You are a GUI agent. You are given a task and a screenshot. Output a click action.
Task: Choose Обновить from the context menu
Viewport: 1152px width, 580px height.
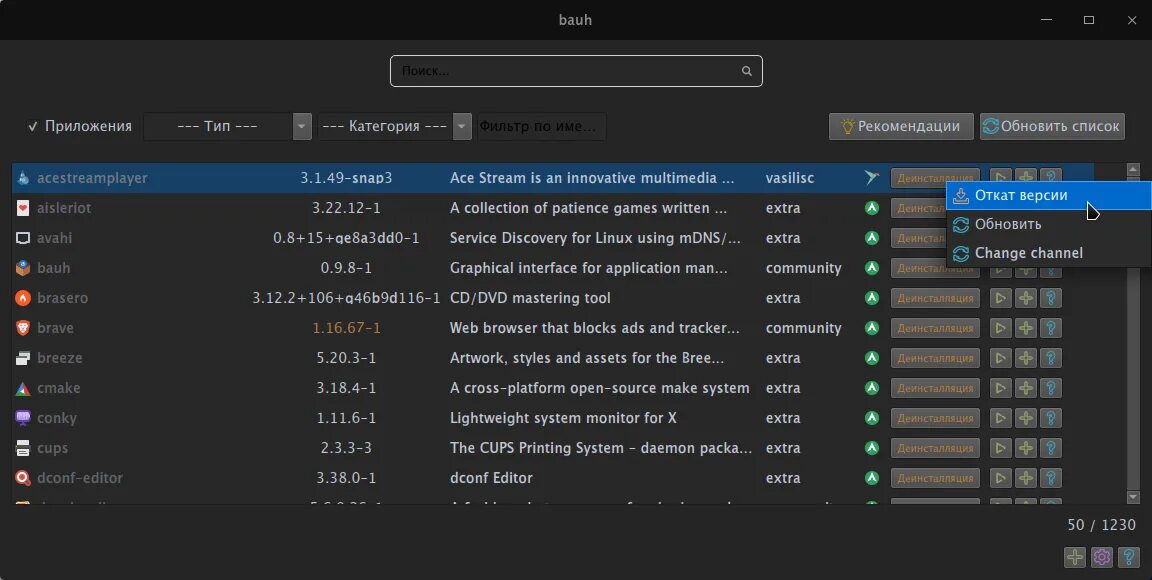[1048, 224]
